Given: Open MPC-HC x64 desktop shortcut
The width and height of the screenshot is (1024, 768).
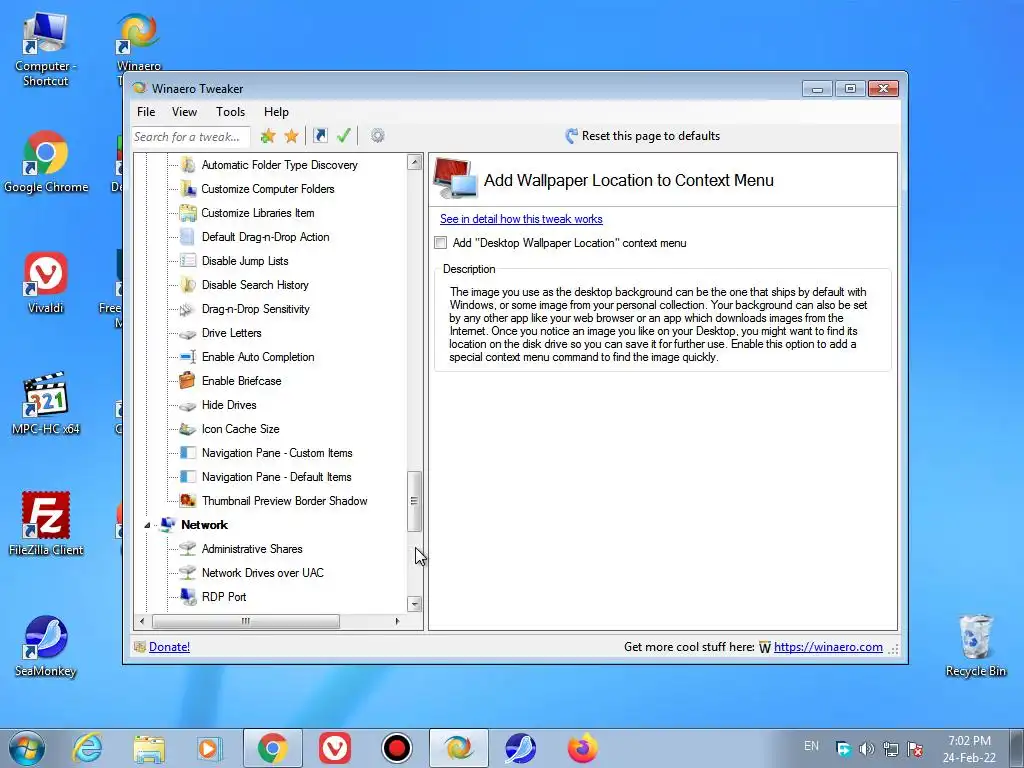Looking at the screenshot, I should pyautogui.click(x=46, y=404).
